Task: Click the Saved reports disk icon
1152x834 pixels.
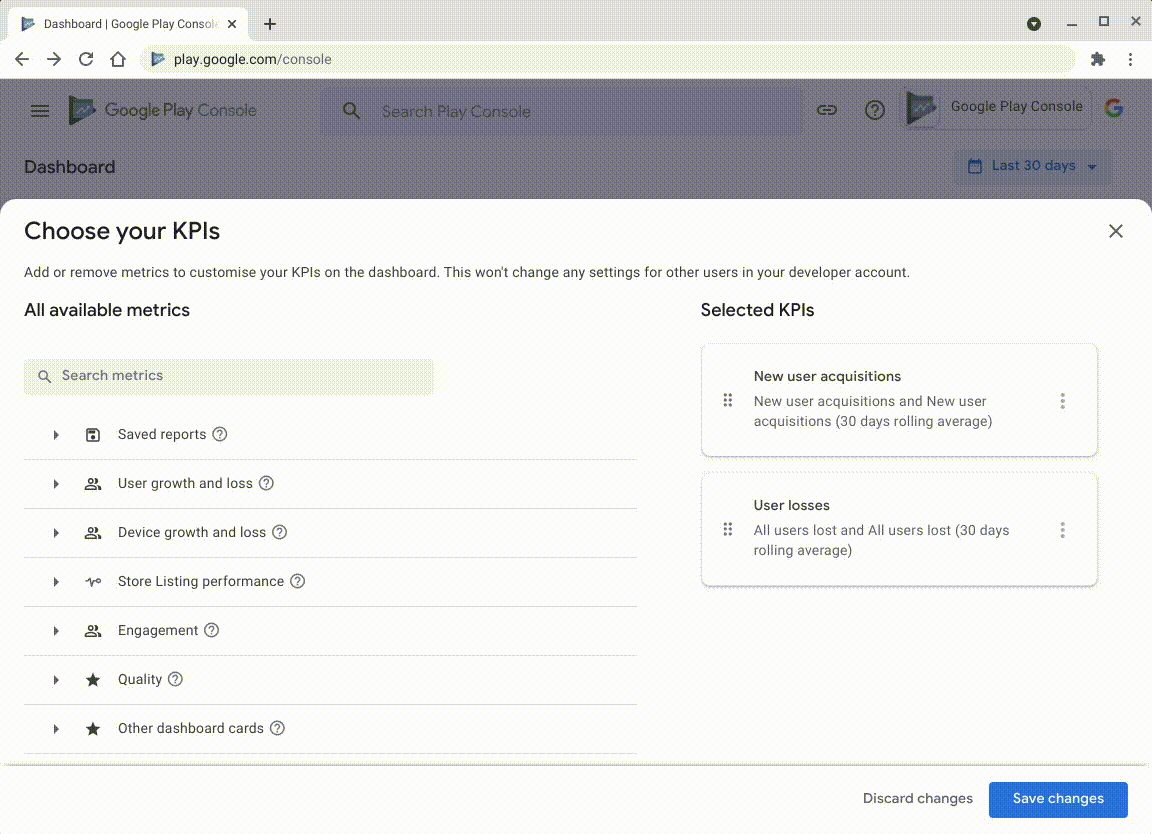Action: (93, 435)
